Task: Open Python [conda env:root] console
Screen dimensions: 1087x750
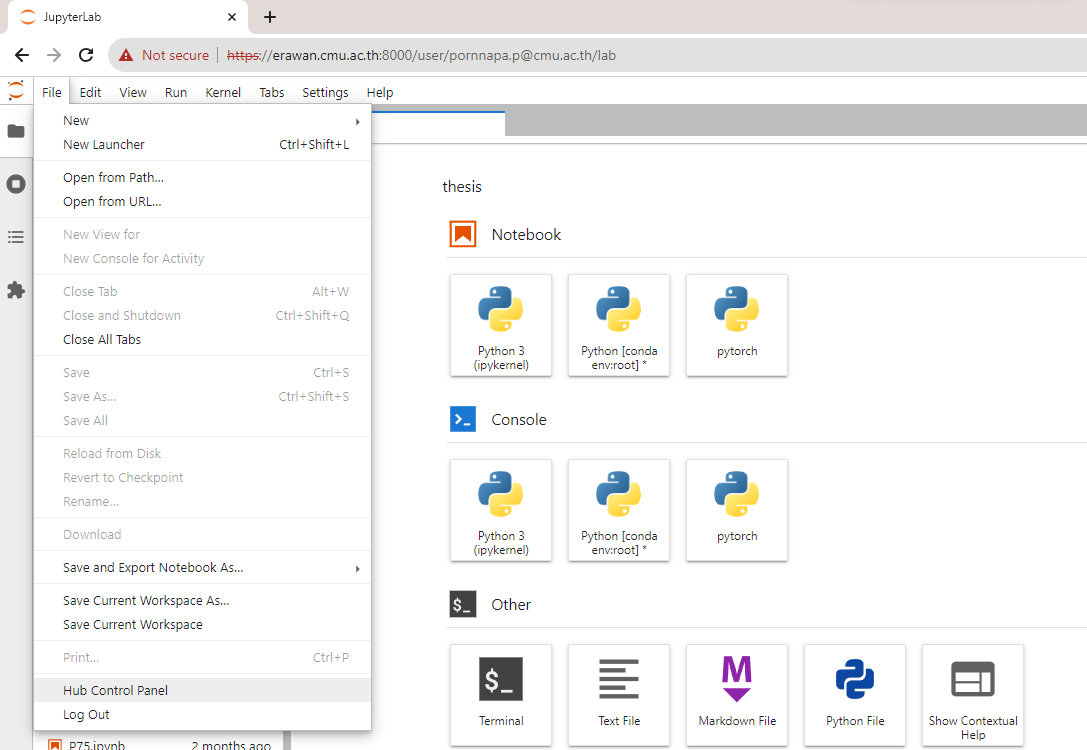Action: click(x=618, y=510)
